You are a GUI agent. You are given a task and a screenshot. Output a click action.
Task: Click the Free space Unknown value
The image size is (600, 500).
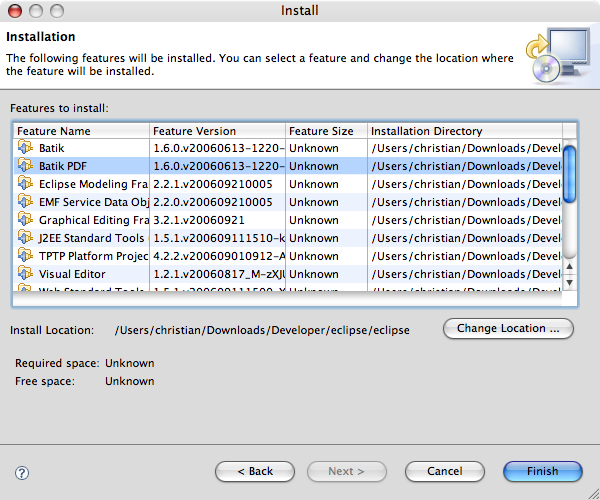pyautogui.click(x=130, y=381)
